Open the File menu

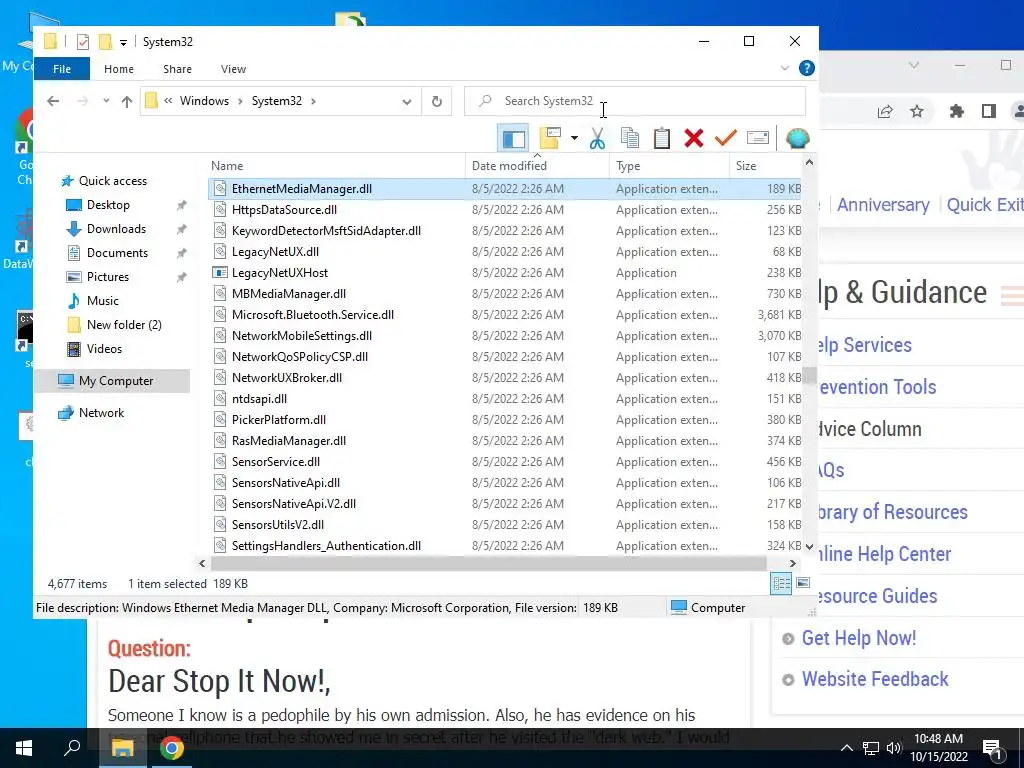coord(62,69)
